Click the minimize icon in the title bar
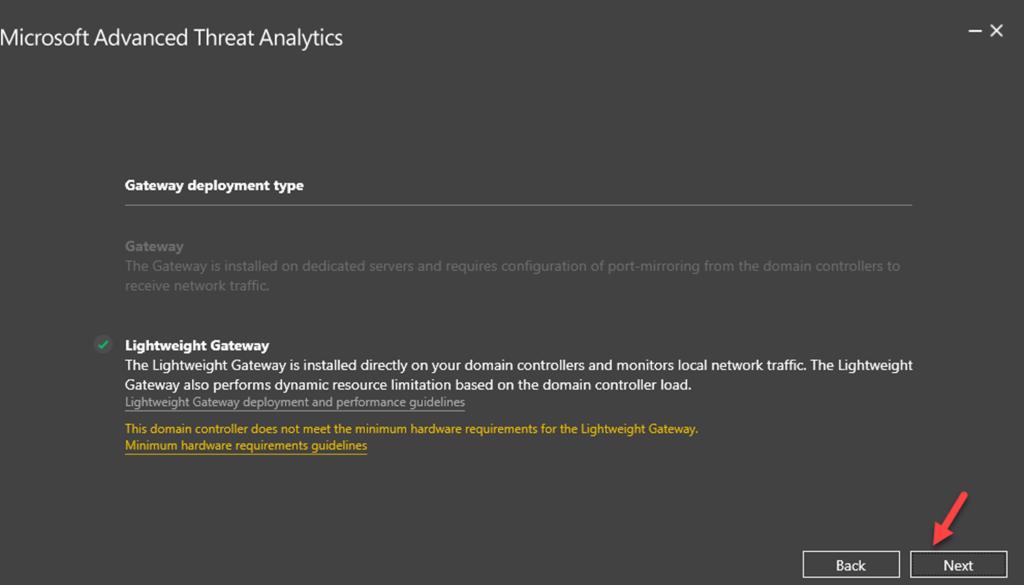This screenshot has height=585, width=1024. pos(974,30)
